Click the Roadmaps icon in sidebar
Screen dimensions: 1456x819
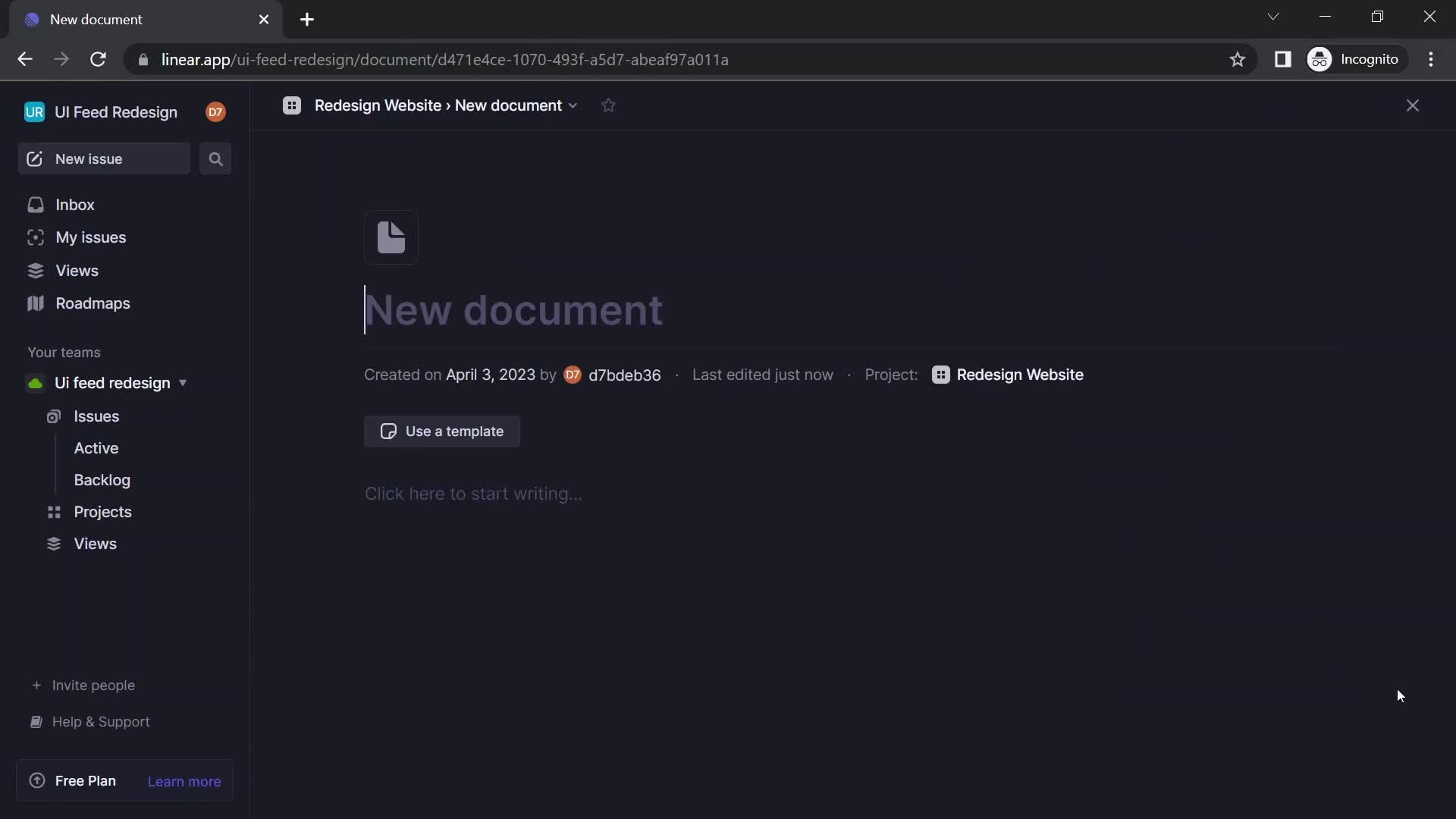[35, 304]
